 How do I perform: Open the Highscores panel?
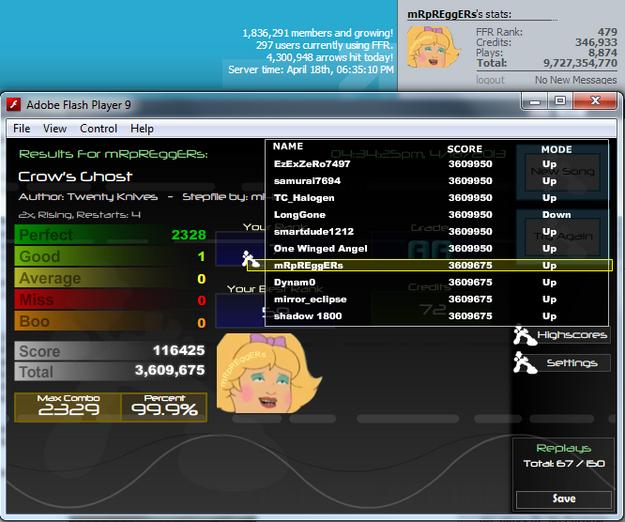572,335
